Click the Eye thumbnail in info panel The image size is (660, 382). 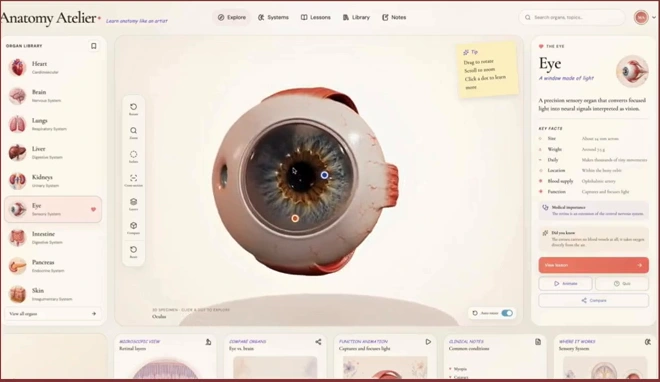(x=632, y=71)
